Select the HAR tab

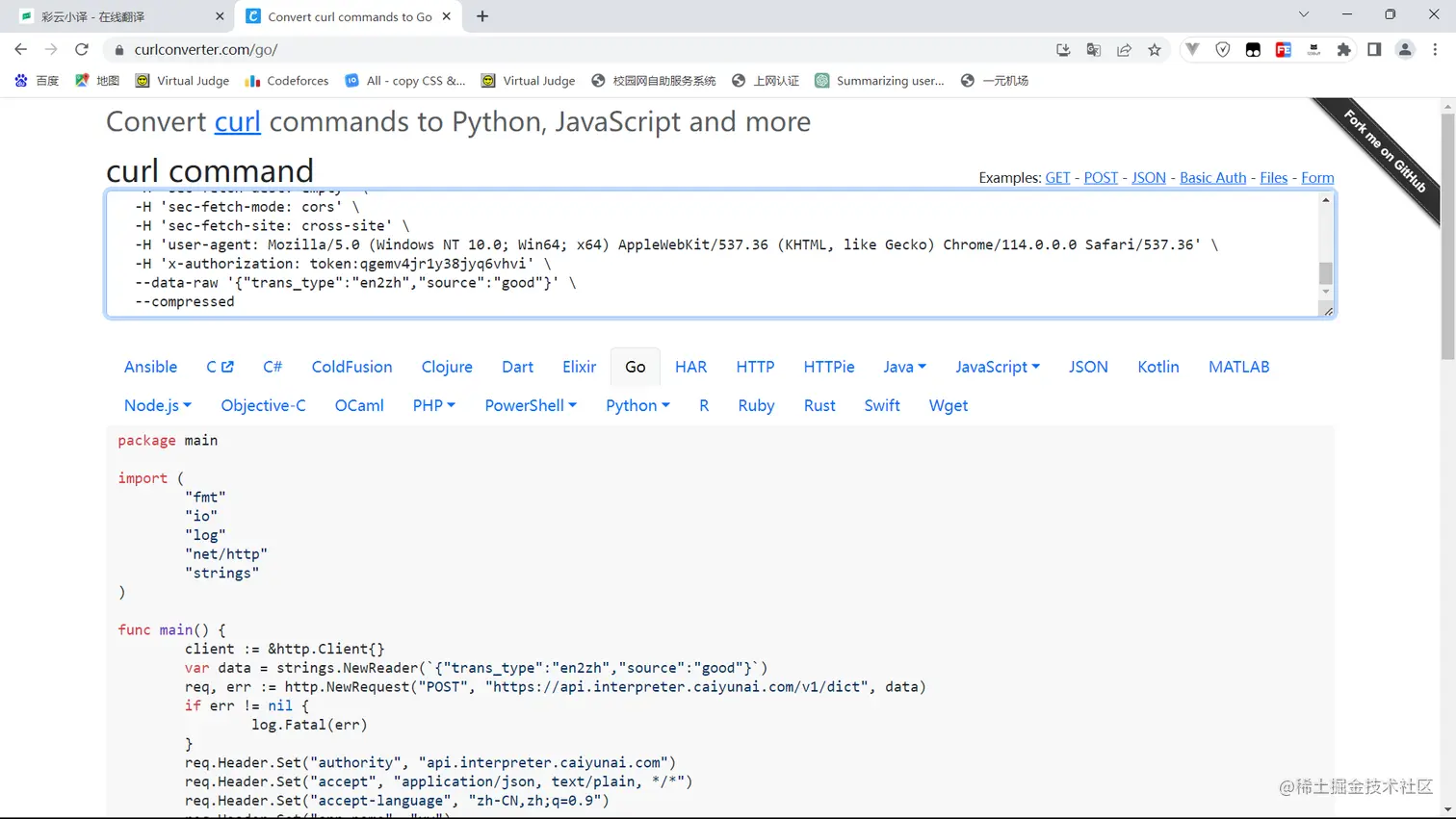point(690,367)
